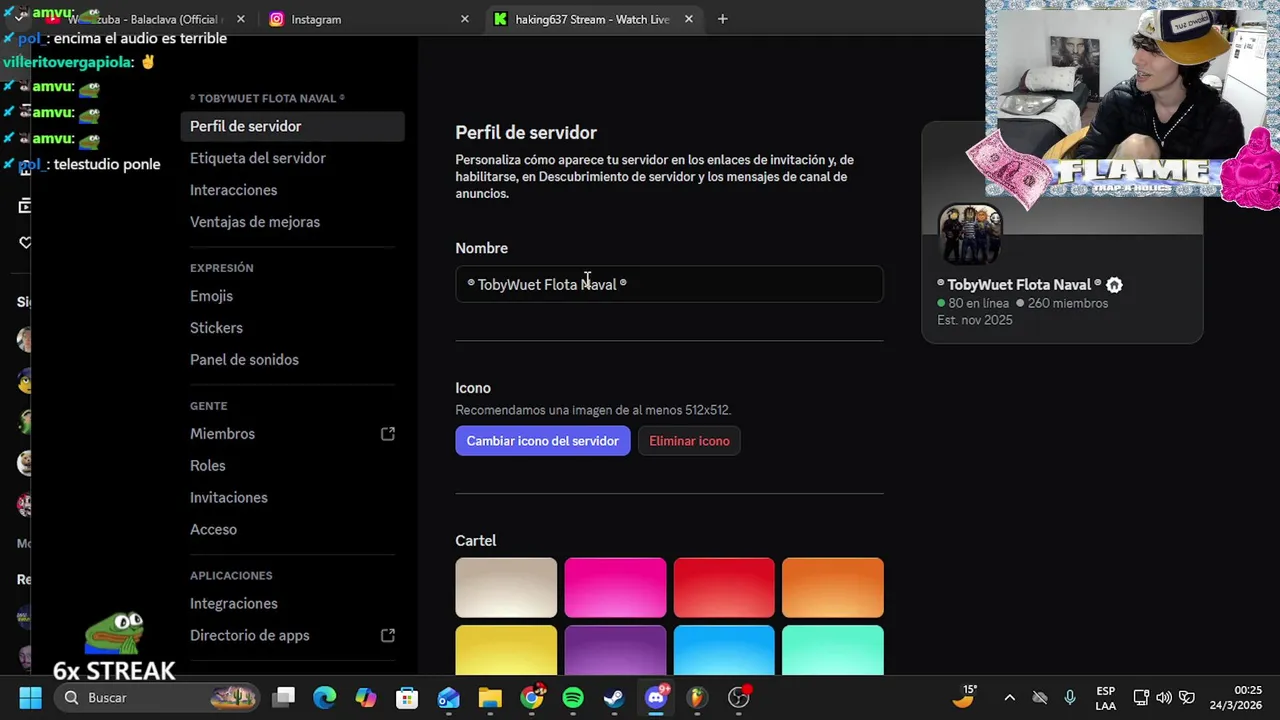Open clock and date 24/3/2026
1280x720 pixels.
(x=1235, y=698)
